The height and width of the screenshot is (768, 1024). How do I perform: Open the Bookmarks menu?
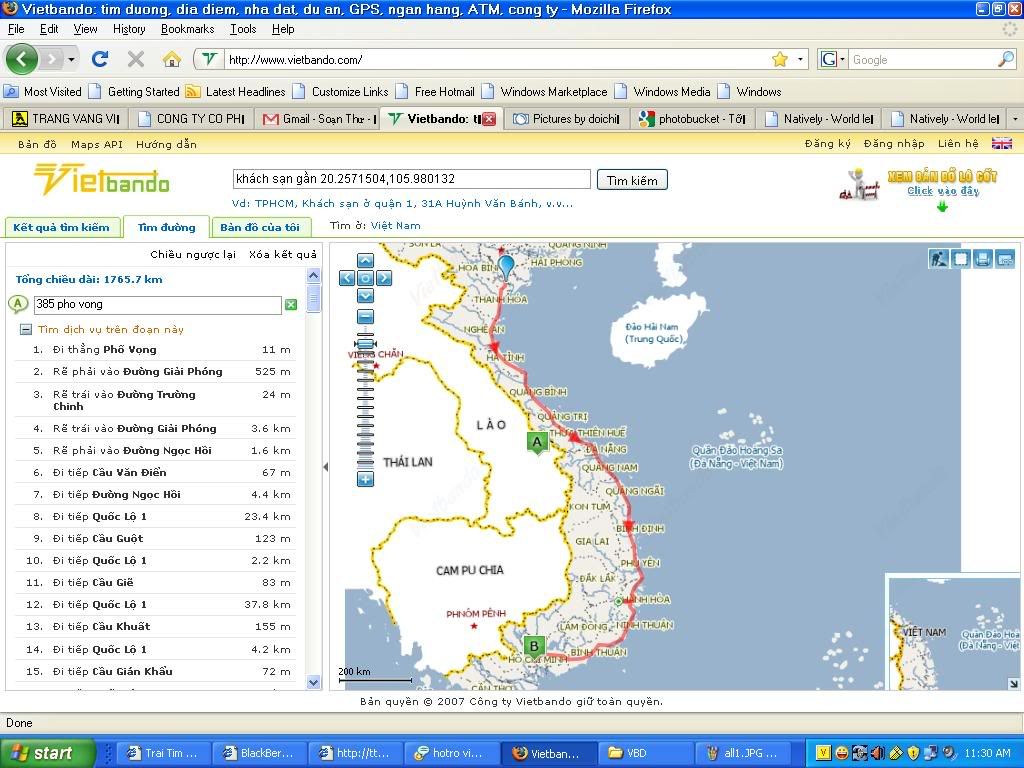(187, 29)
